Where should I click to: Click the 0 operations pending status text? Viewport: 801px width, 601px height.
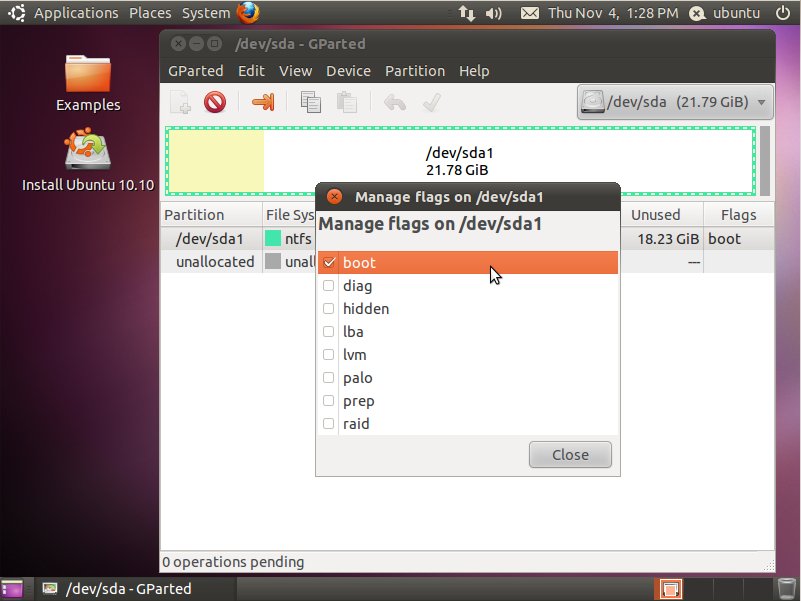coord(233,562)
